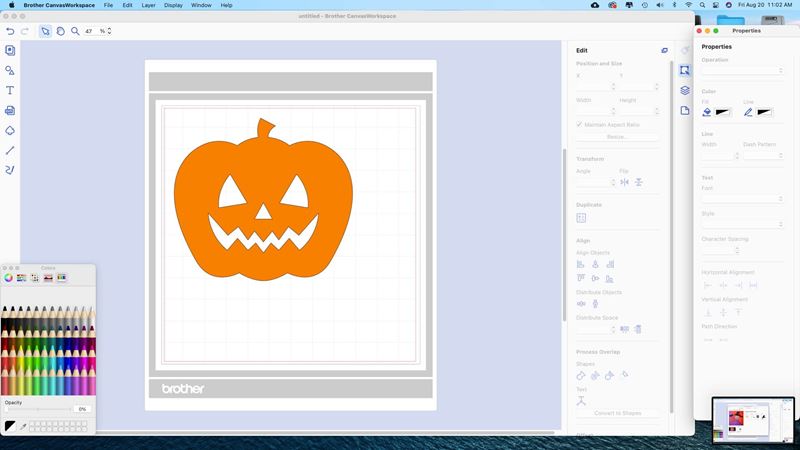Open the Shapes tool in left sidebar
The image size is (800, 450).
10,70
